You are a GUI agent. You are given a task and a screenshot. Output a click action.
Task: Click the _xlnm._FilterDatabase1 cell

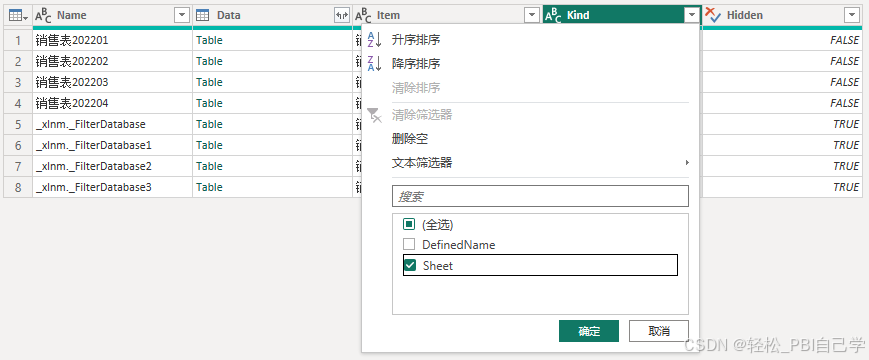click(113, 145)
